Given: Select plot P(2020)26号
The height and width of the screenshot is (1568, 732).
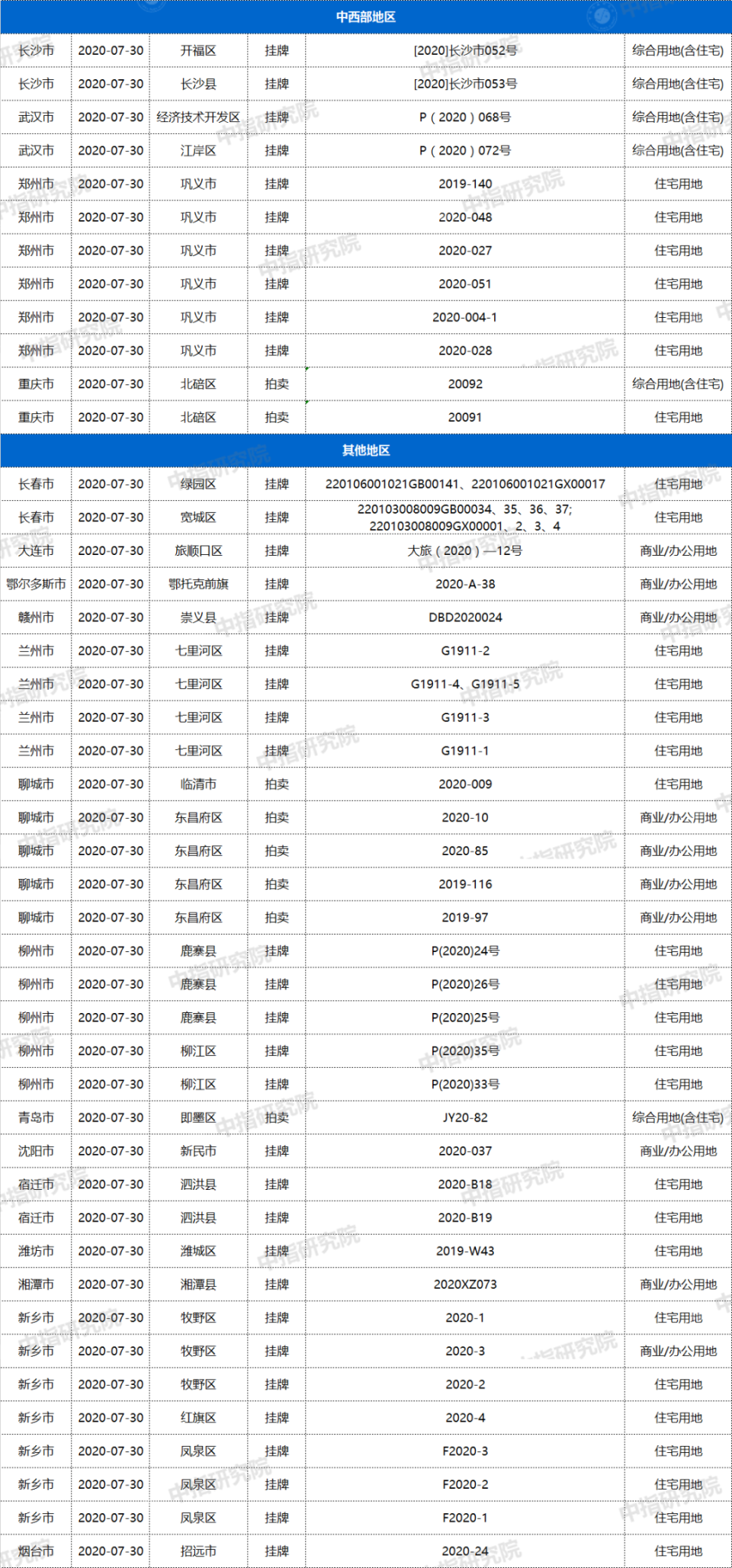Looking at the screenshot, I should [x=465, y=984].
